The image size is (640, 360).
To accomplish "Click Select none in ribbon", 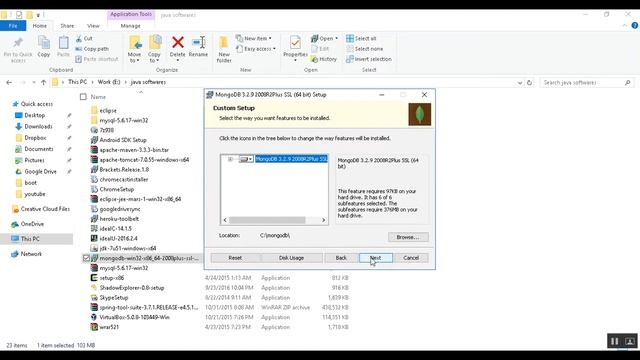I will pyautogui.click(x=364, y=49).
